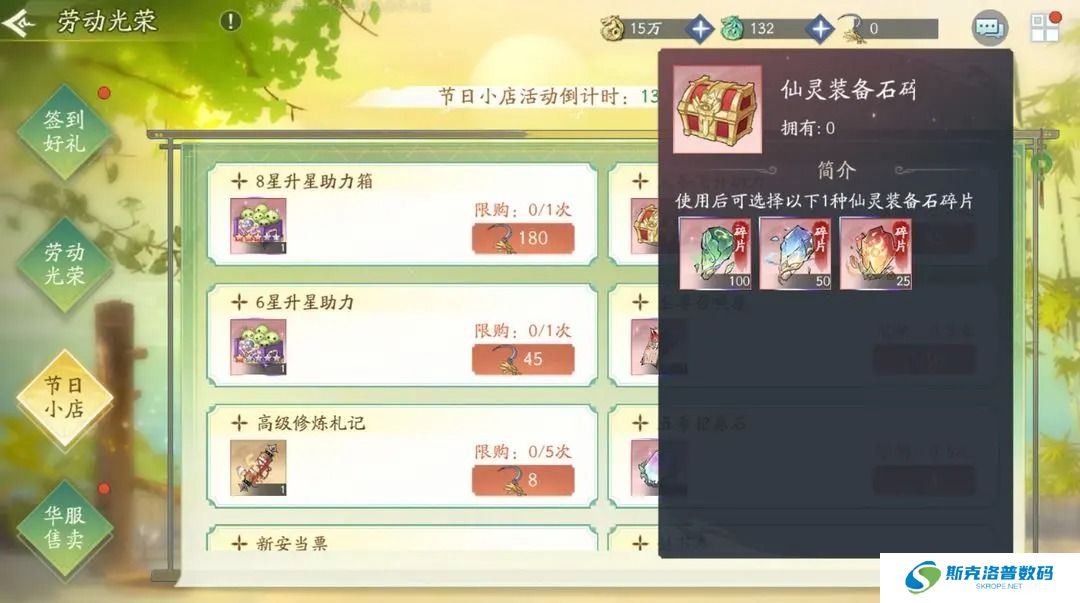
Task: Switch to the 签到好礼 tab
Action: pyautogui.click(x=65, y=132)
